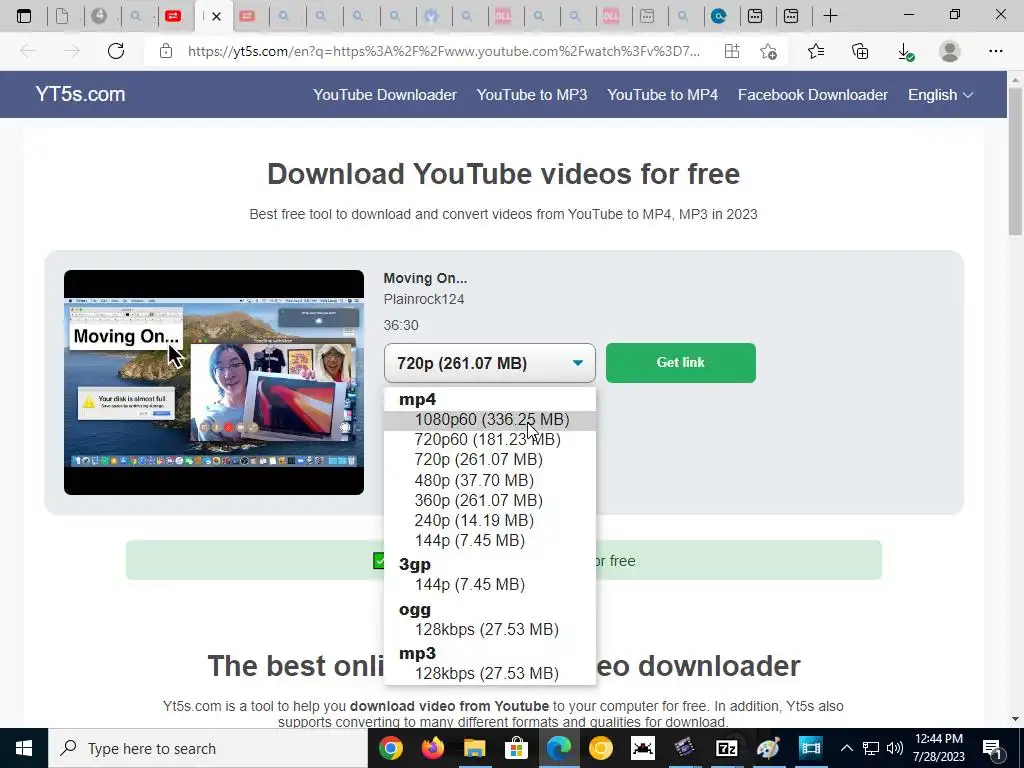Open the Downloads icon in the toolbar
This screenshot has width=1024, height=768.
click(x=905, y=51)
